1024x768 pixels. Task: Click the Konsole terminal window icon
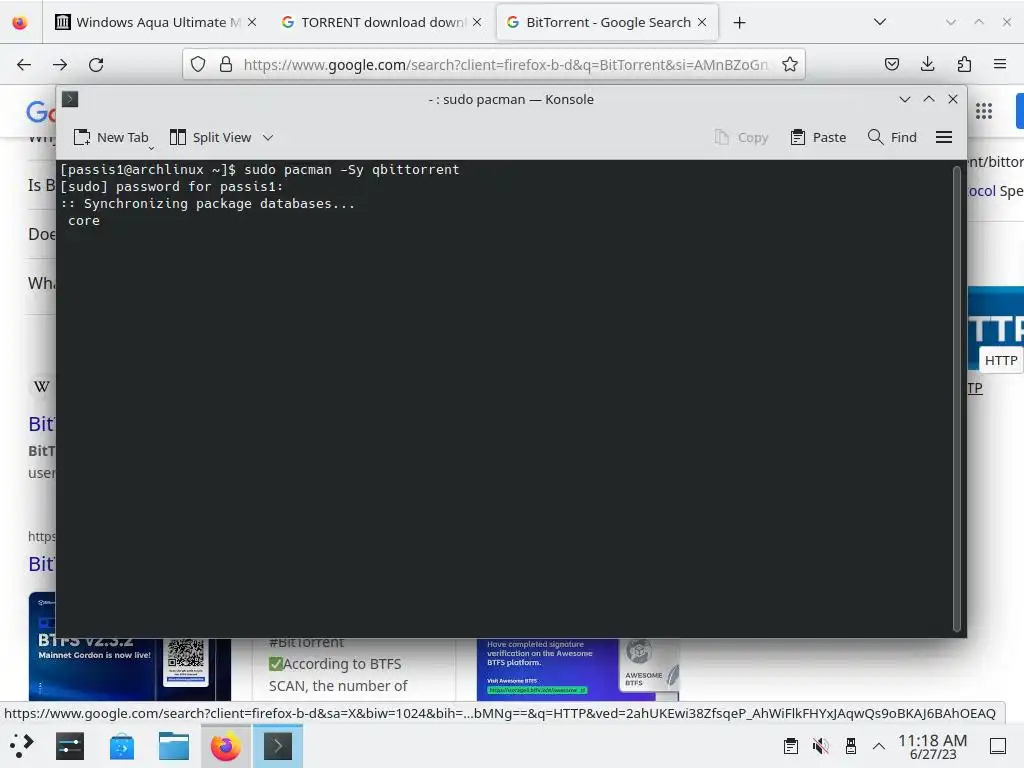[70, 99]
